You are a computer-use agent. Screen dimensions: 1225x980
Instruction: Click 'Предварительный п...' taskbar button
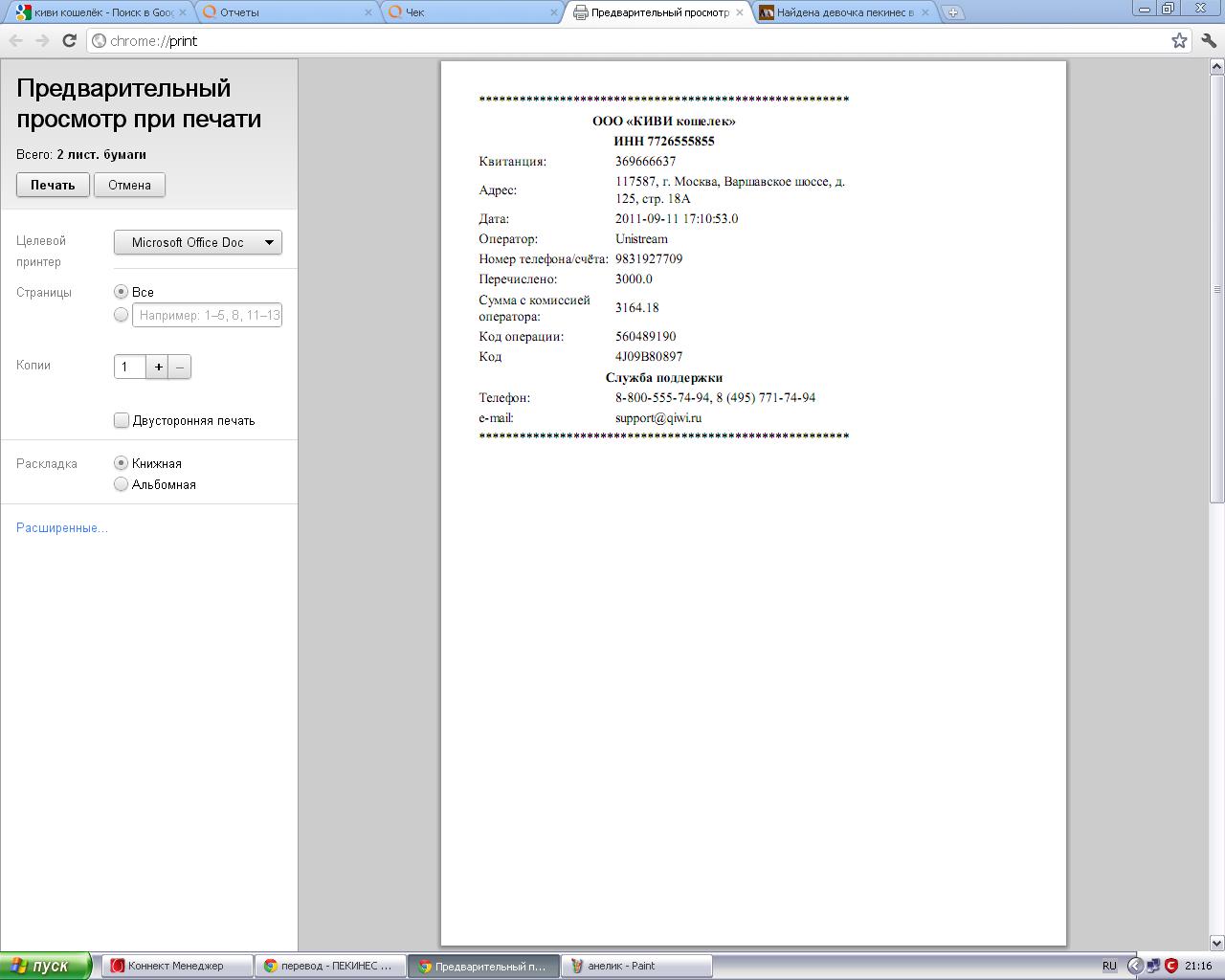[484, 966]
